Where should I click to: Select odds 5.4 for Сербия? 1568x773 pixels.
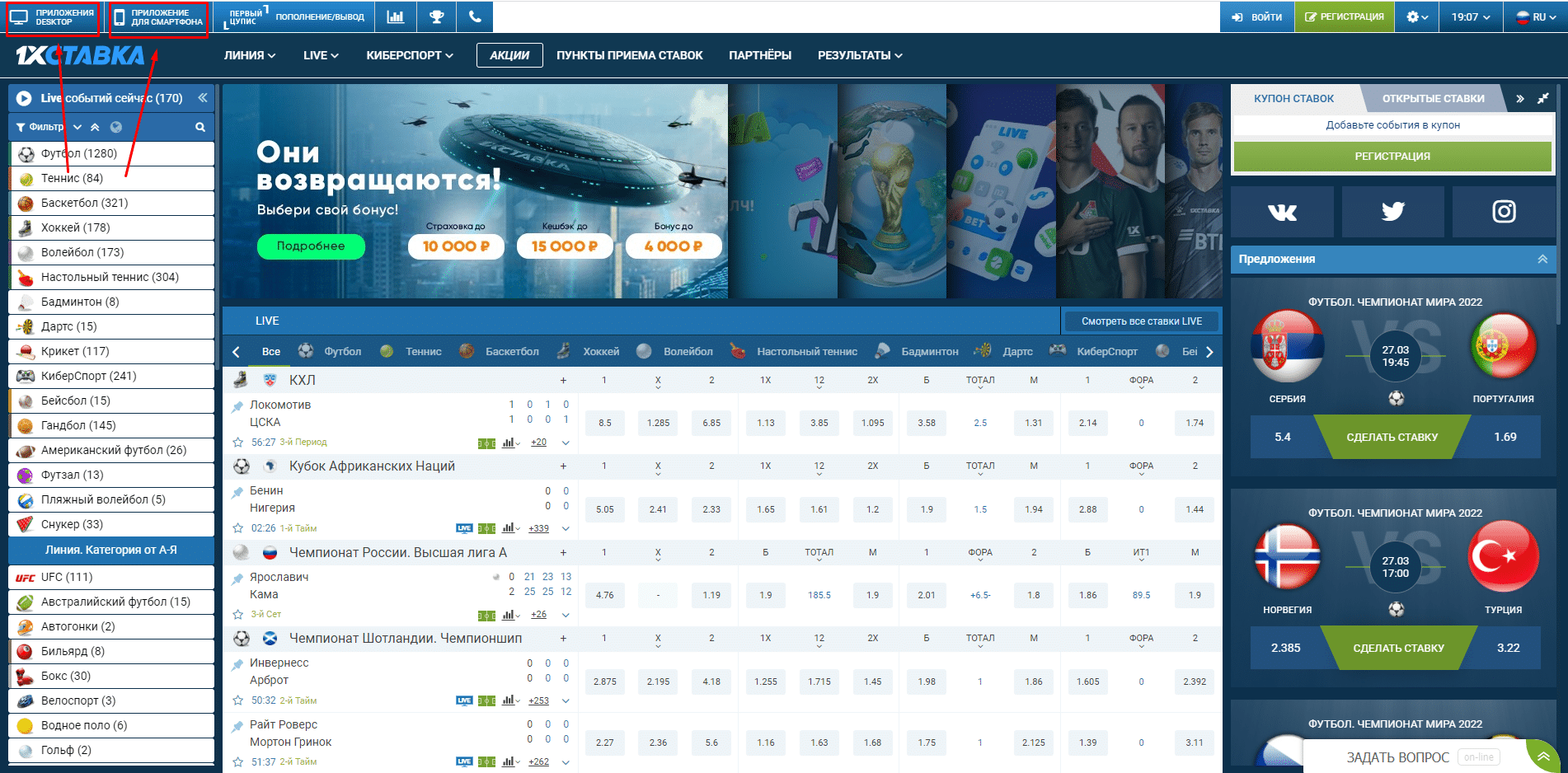1283,437
